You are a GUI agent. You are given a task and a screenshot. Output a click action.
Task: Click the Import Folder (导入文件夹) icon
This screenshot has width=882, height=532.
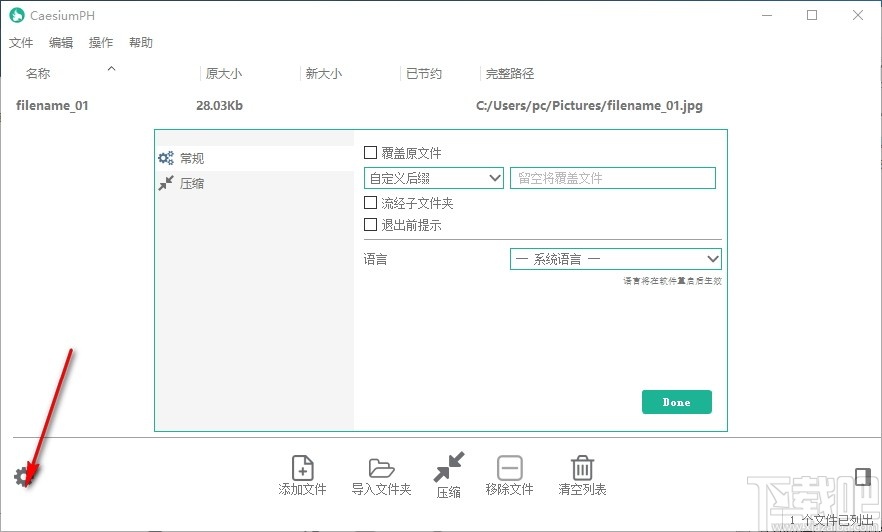coord(381,476)
